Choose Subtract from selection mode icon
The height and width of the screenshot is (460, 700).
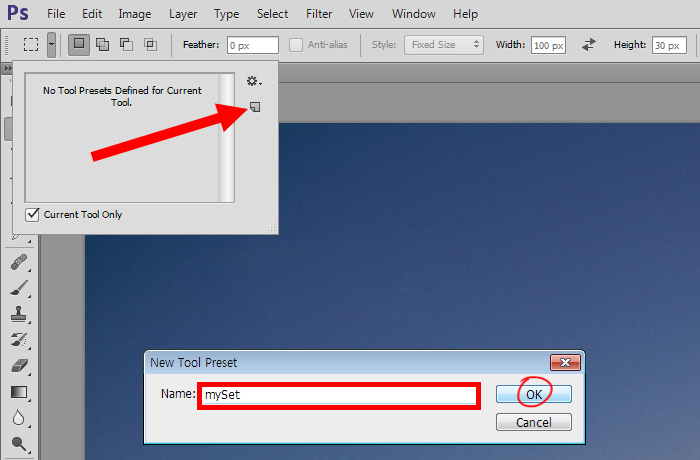click(x=126, y=45)
